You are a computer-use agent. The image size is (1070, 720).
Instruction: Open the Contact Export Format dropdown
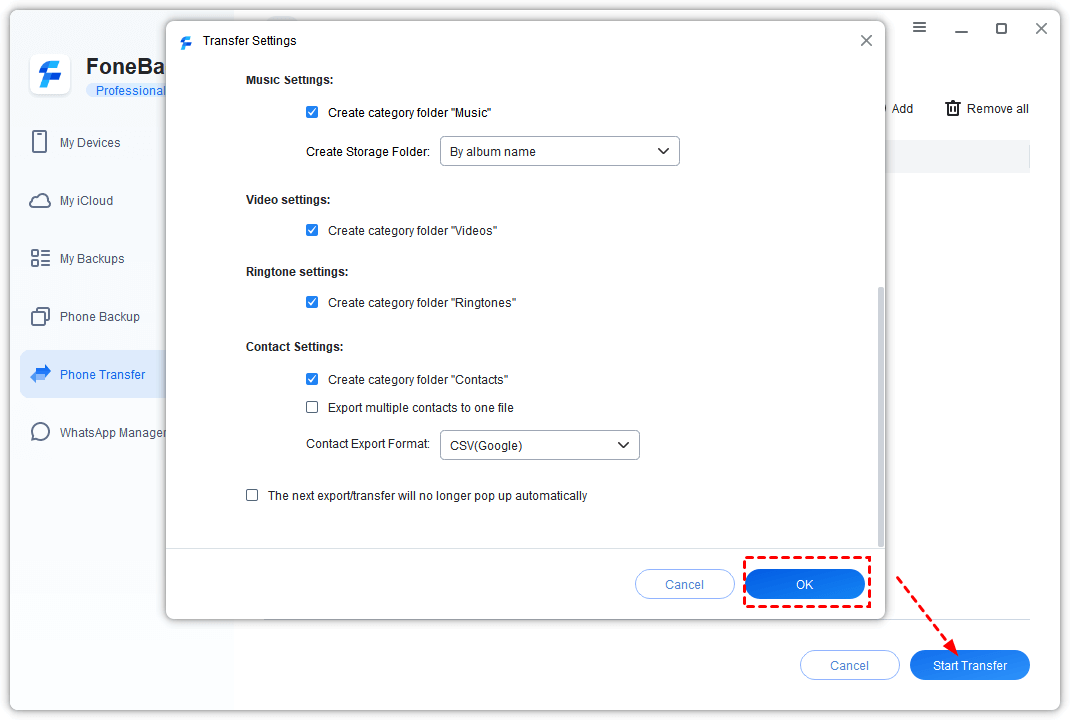tap(539, 446)
